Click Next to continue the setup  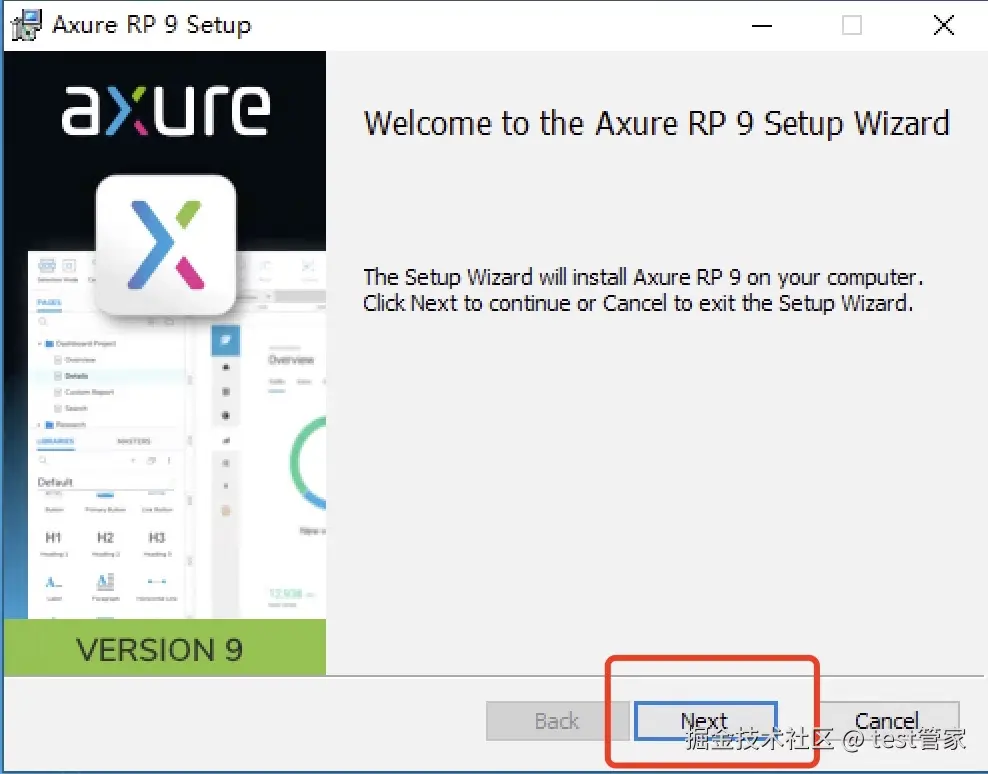click(703, 721)
